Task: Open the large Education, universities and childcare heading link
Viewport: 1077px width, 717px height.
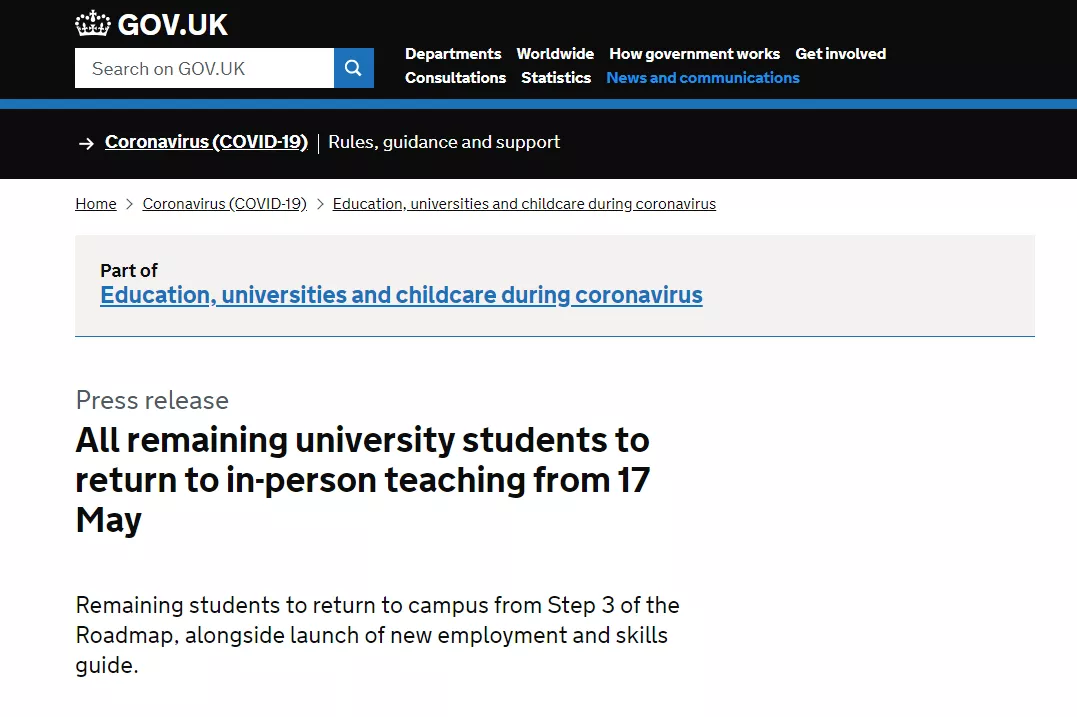Action: click(401, 295)
